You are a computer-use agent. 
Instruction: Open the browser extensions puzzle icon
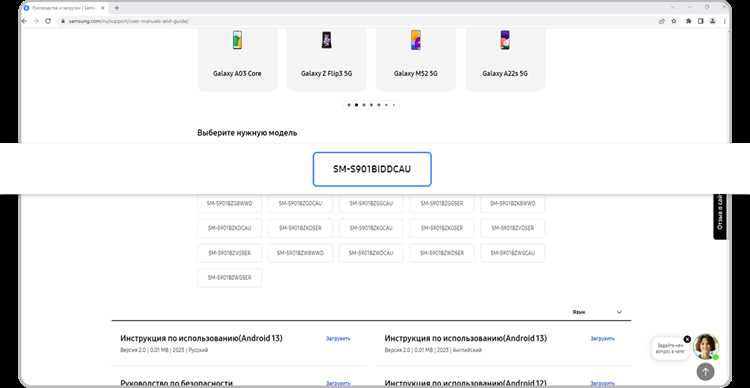click(x=688, y=21)
